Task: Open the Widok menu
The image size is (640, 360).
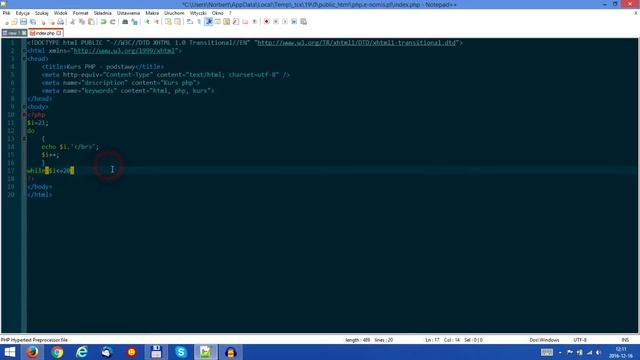Action: pos(60,13)
